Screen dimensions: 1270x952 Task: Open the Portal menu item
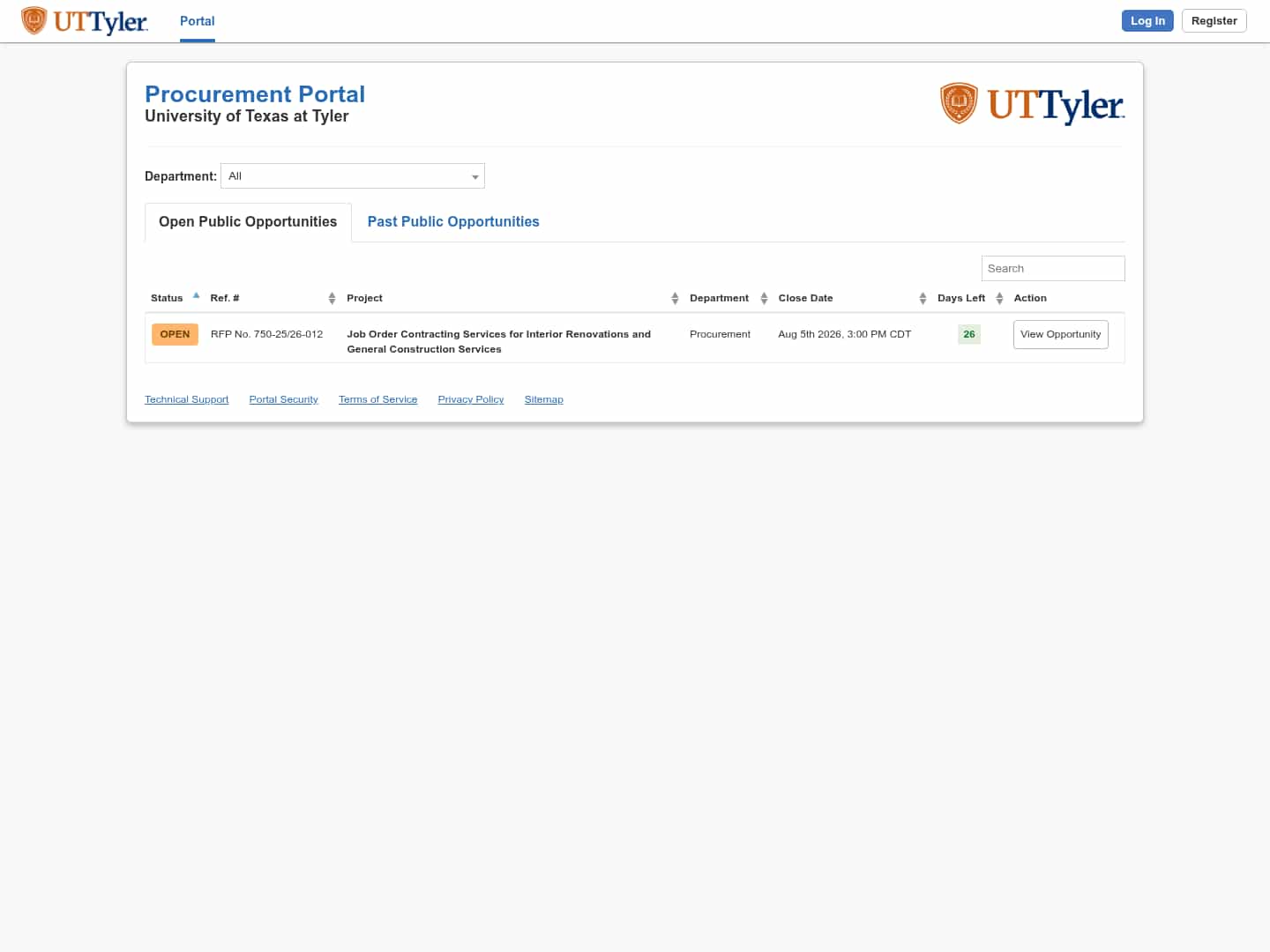[x=198, y=21]
